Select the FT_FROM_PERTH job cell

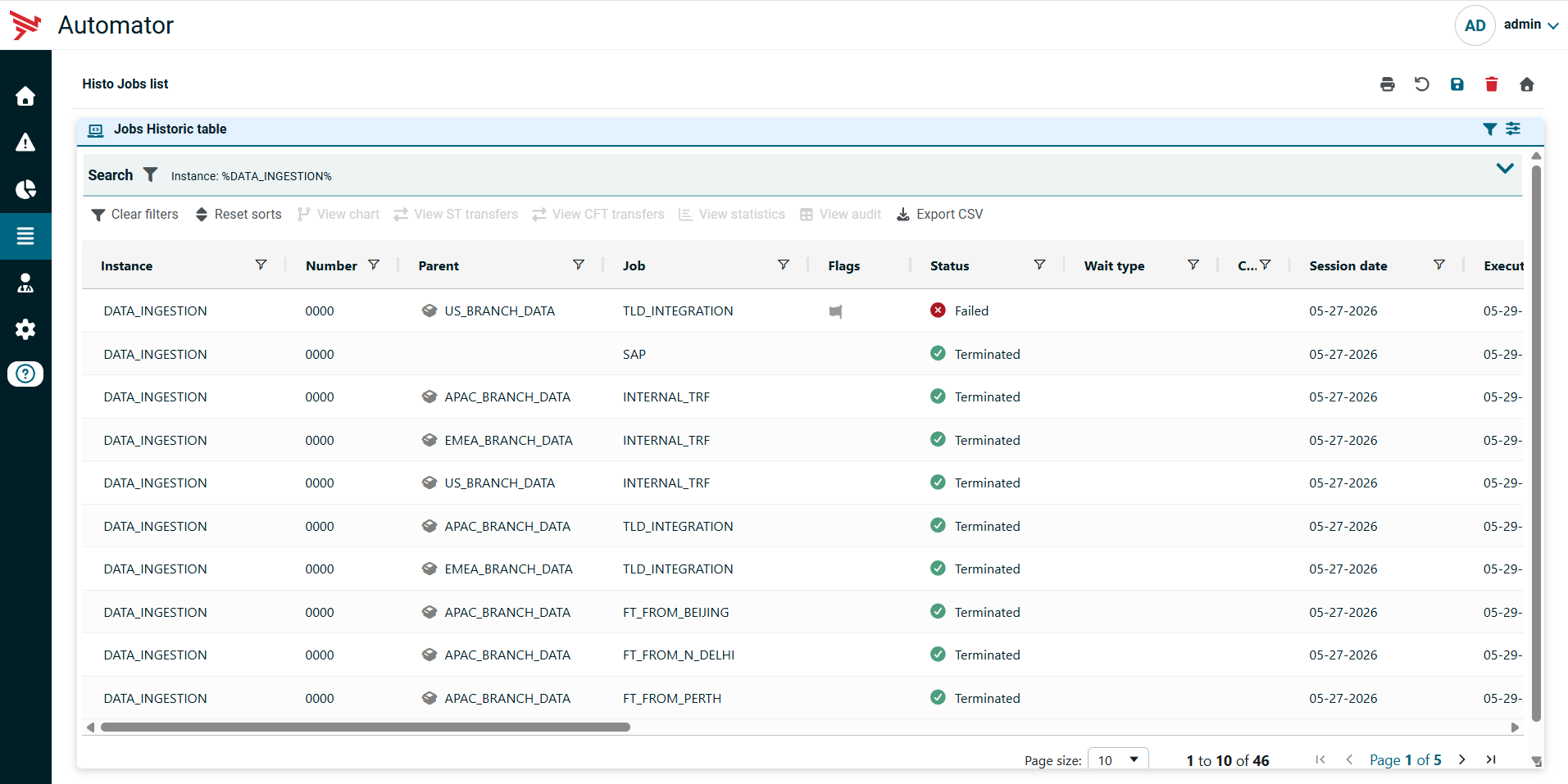coord(672,699)
